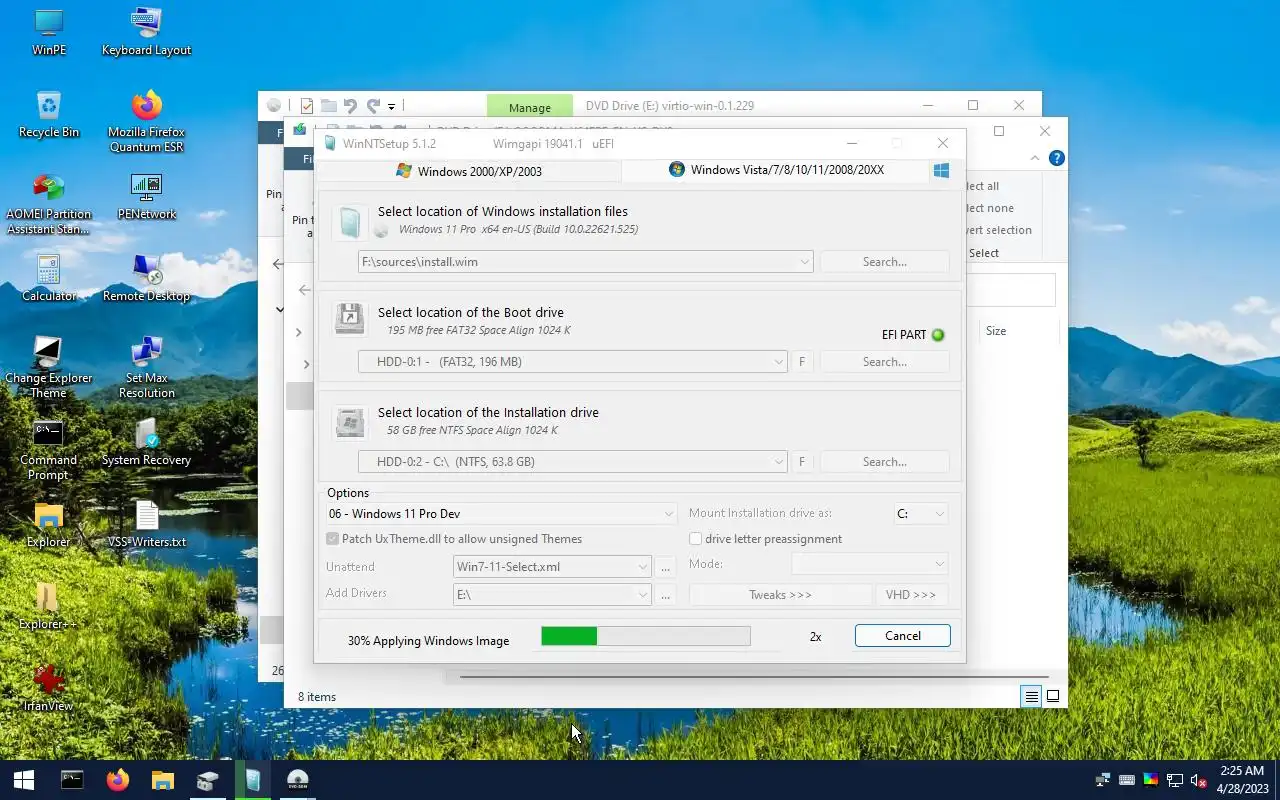This screenshot has height=800, width=1280.
Task: Expand the install.wim path dropdown
Action: point(805,262)
